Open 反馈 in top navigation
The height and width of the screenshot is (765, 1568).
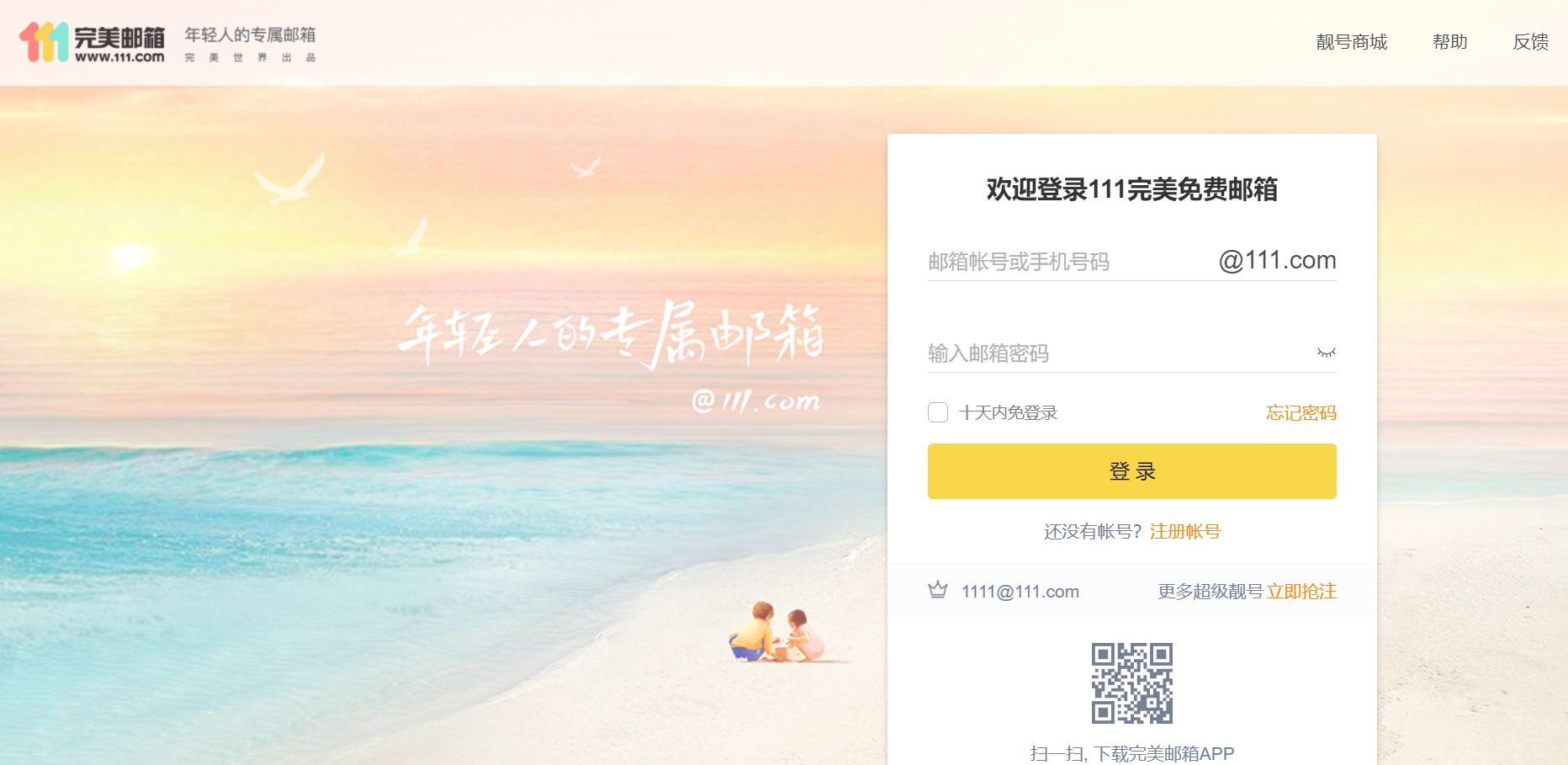1530,42
